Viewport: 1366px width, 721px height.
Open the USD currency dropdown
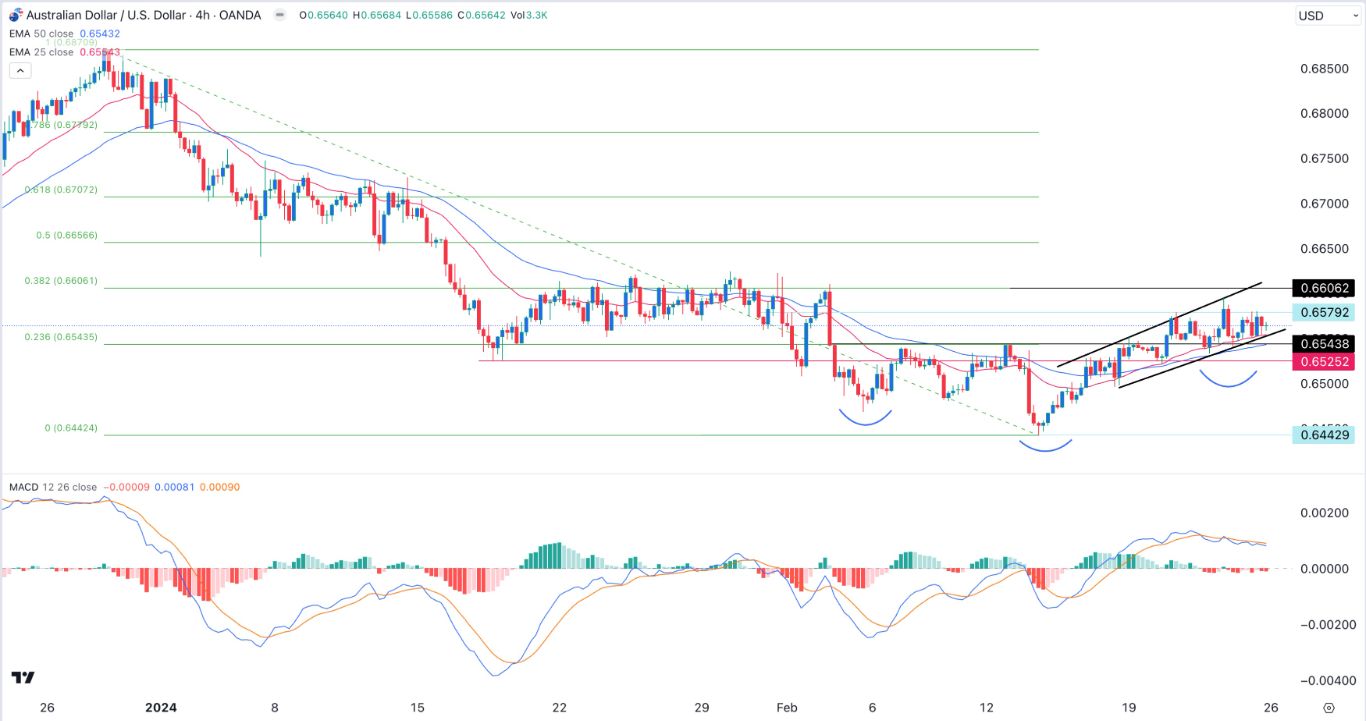click(x=1326, y=15)
